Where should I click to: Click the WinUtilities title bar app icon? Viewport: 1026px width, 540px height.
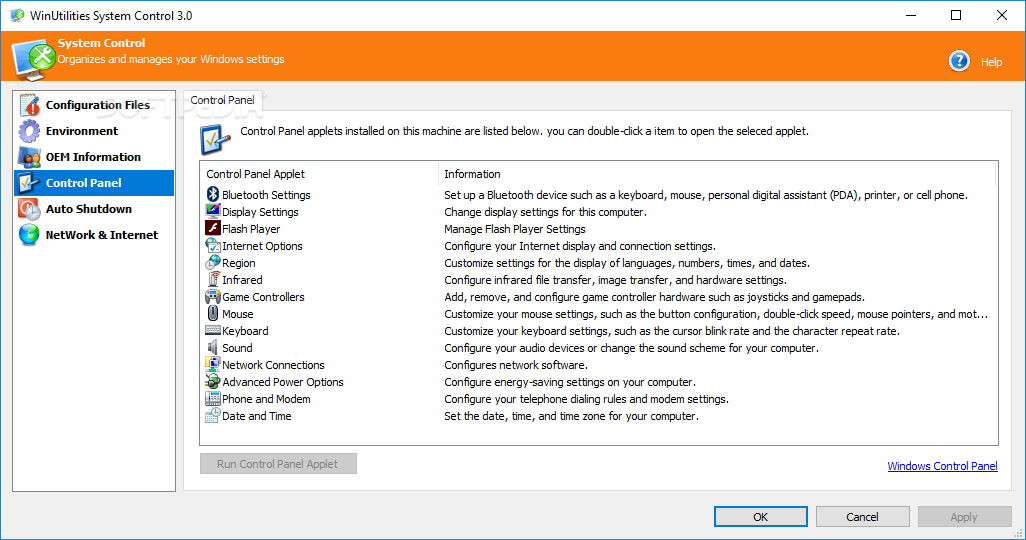tap(17, 15)
